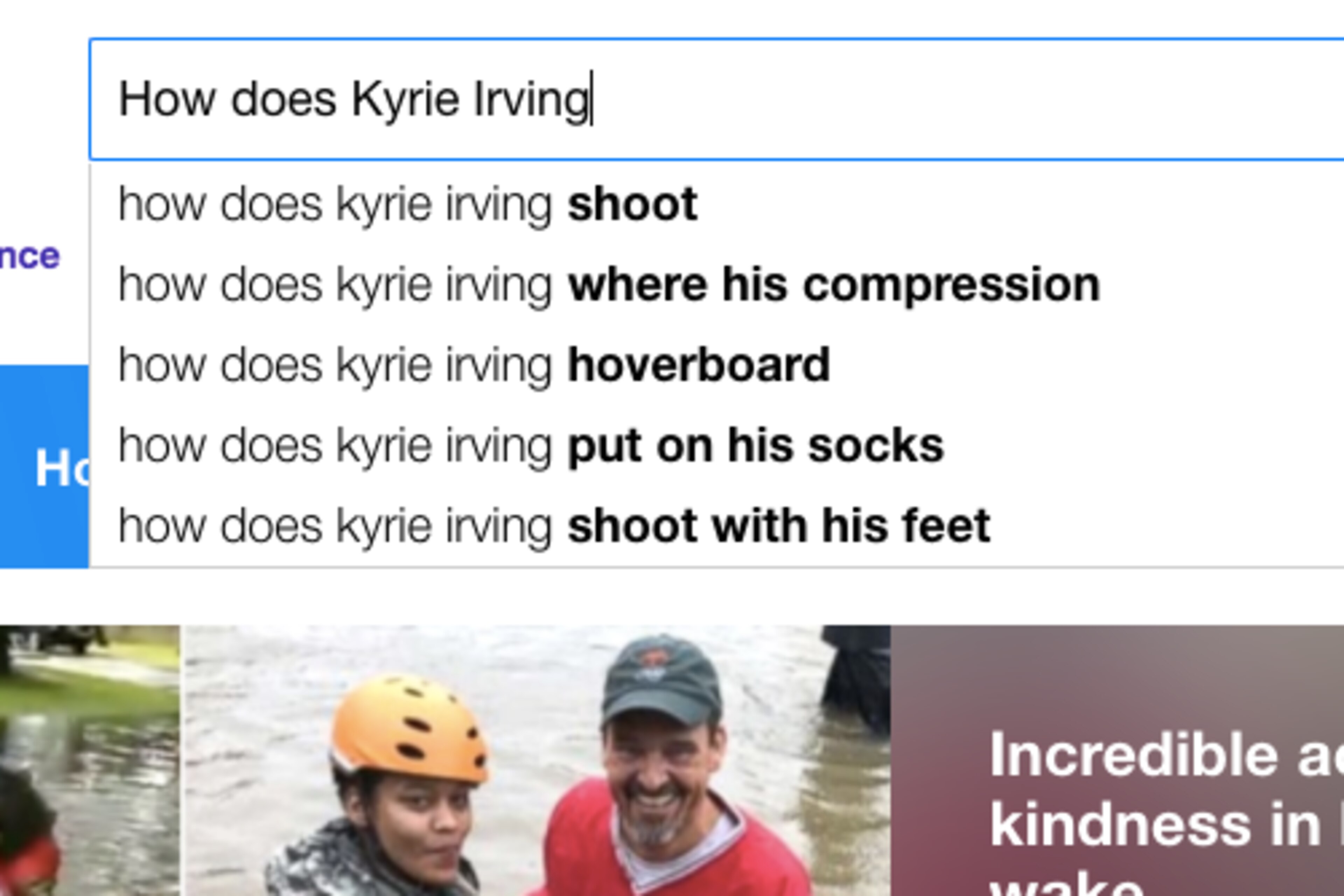Choose the 'shoot with his feet' suggestion
This screenshot has height=896, width=1344.
coord(716,526)
